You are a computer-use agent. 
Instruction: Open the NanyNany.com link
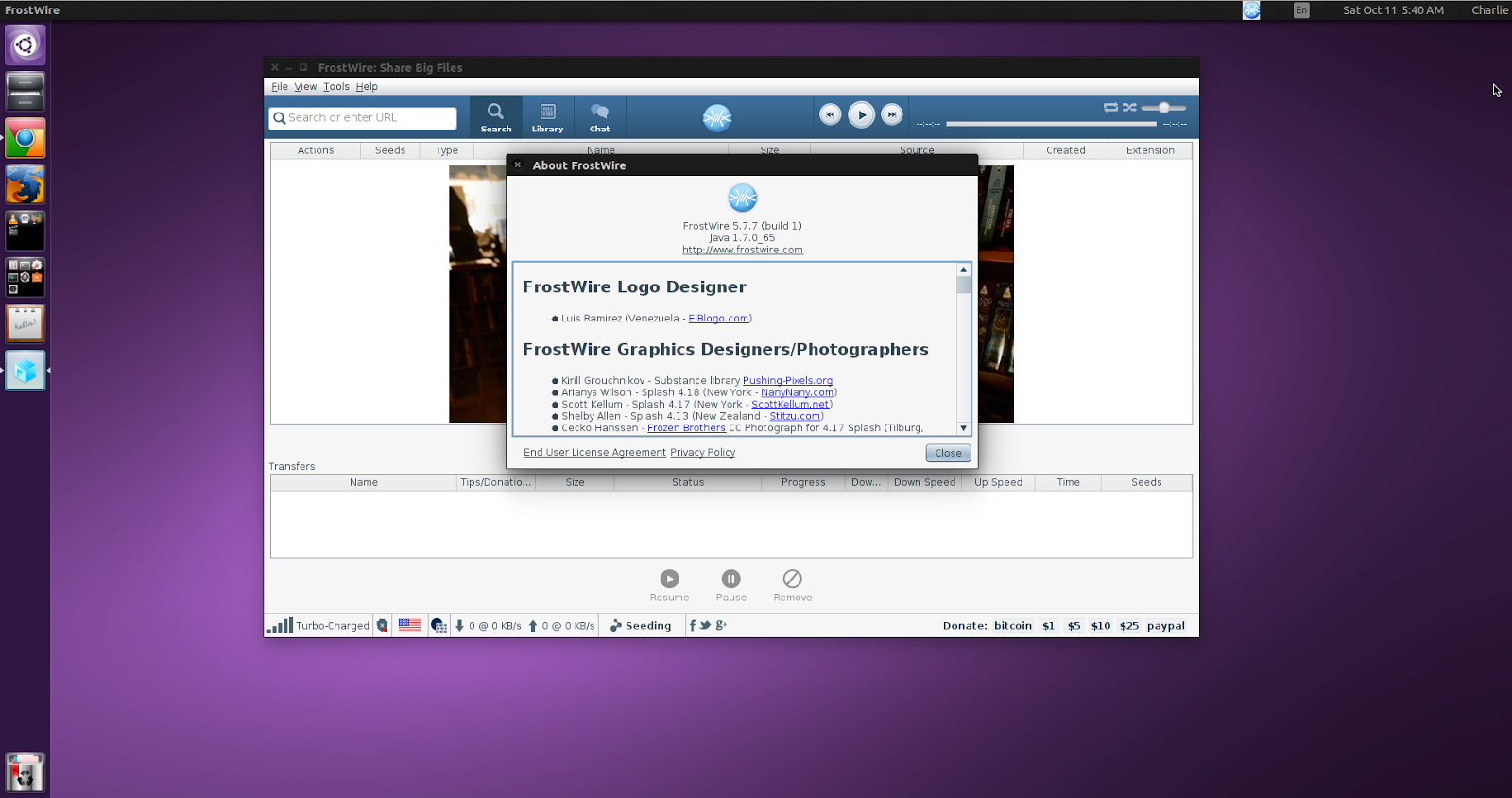(798, 392)
